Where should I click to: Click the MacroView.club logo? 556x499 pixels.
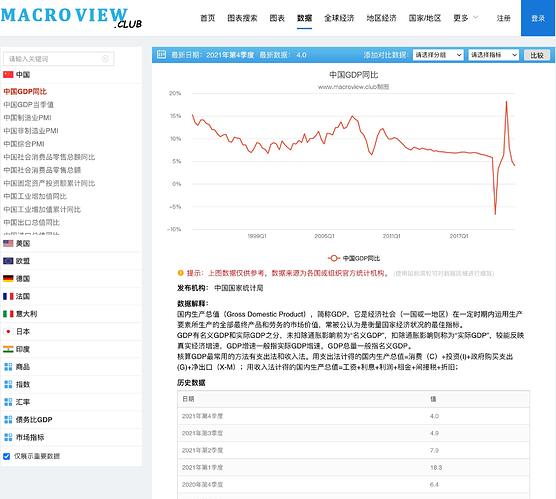pyautogui.click(x=71, y=18)
